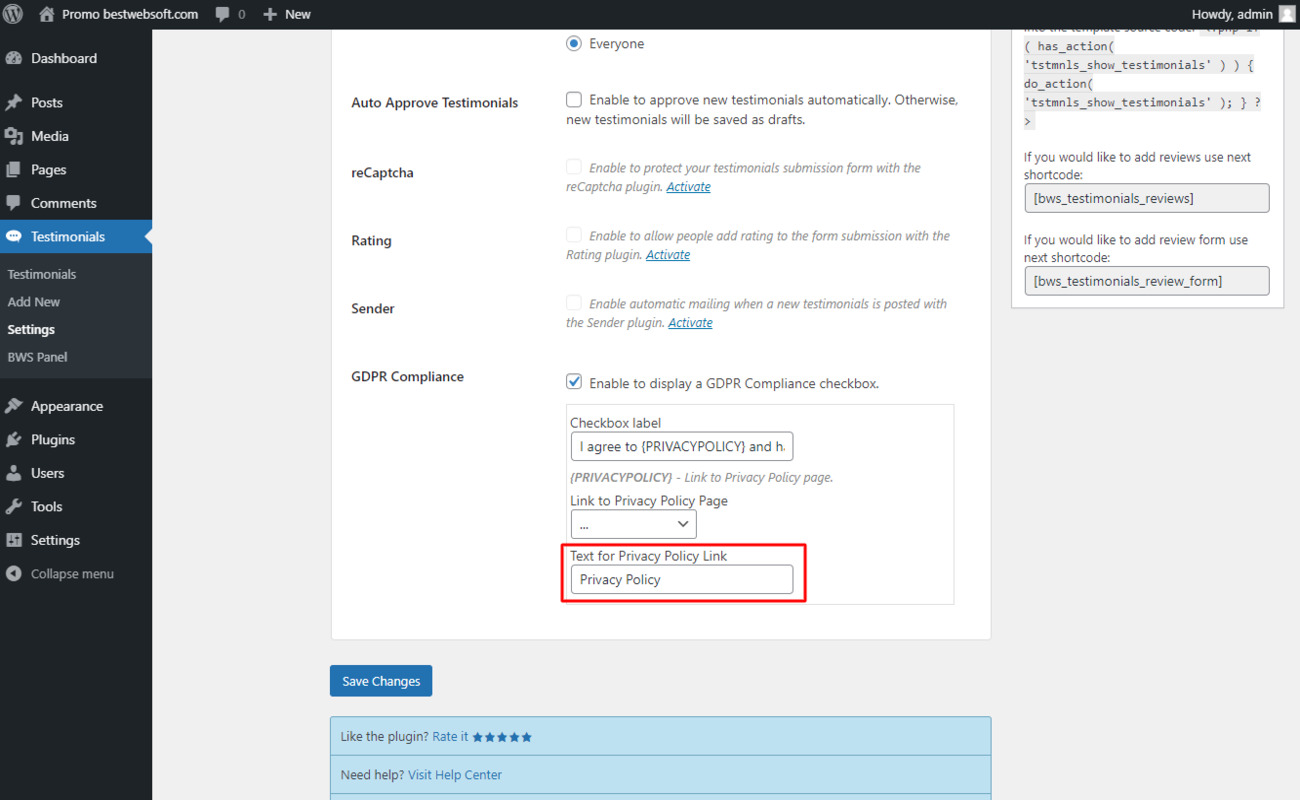Click the Tools wrench icon

pyautogui.click(x=14, y=506)
